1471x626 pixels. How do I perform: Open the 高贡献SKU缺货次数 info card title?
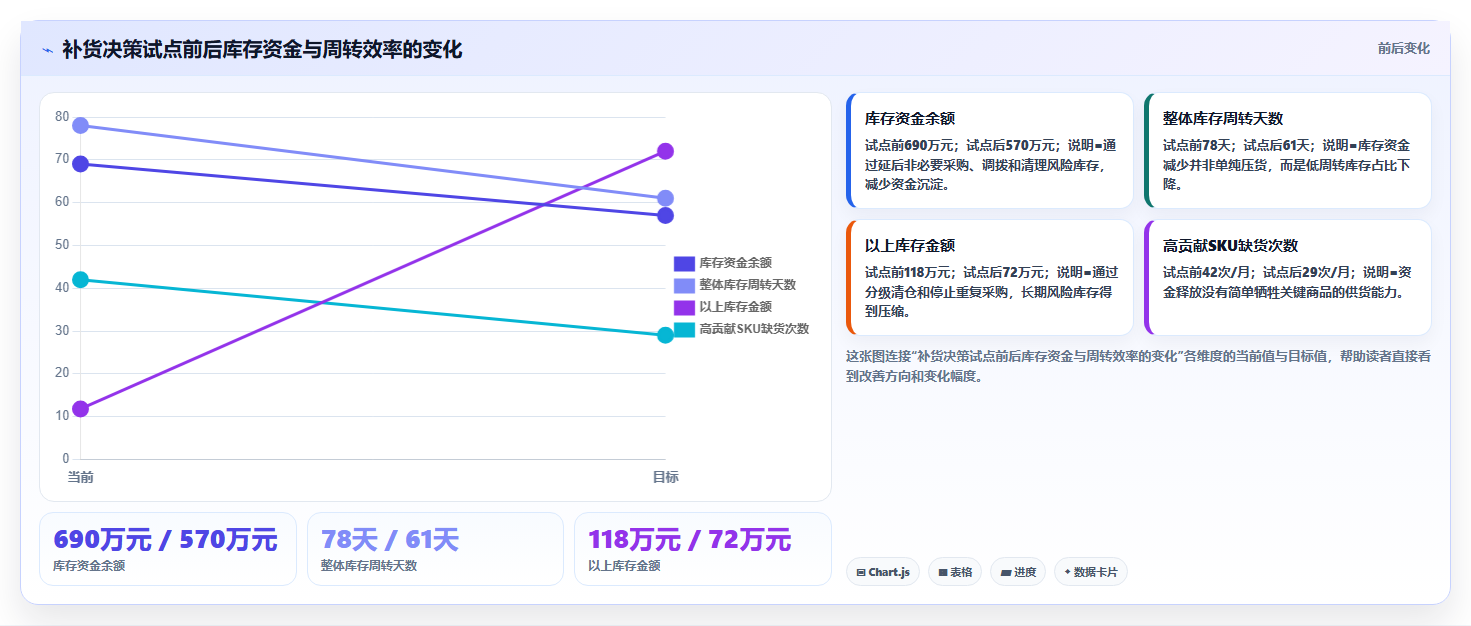[x=1230, y=245]
